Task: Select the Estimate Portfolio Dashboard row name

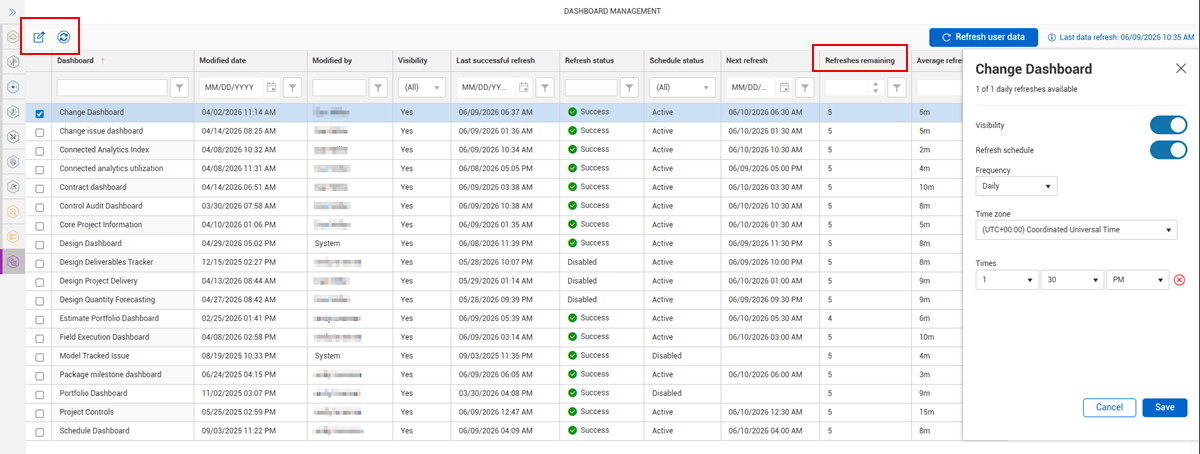Action: pyautogui.click(x=109, y=318)
